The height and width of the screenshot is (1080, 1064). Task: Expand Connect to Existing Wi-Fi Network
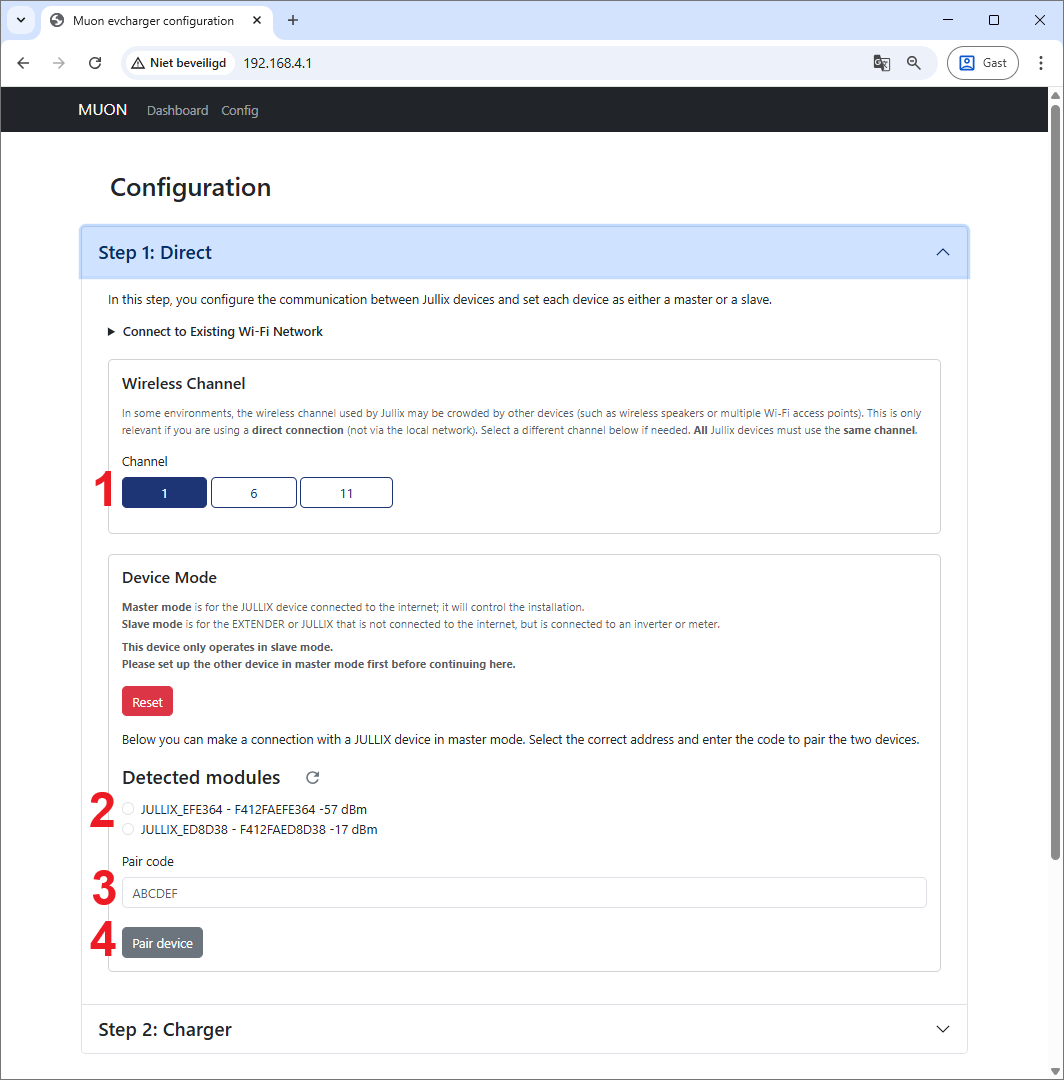(x=222, y=332)
